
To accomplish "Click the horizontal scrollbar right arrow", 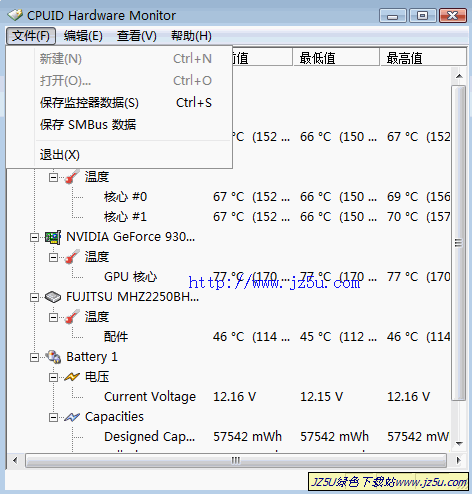I will [x=458, y=461].
